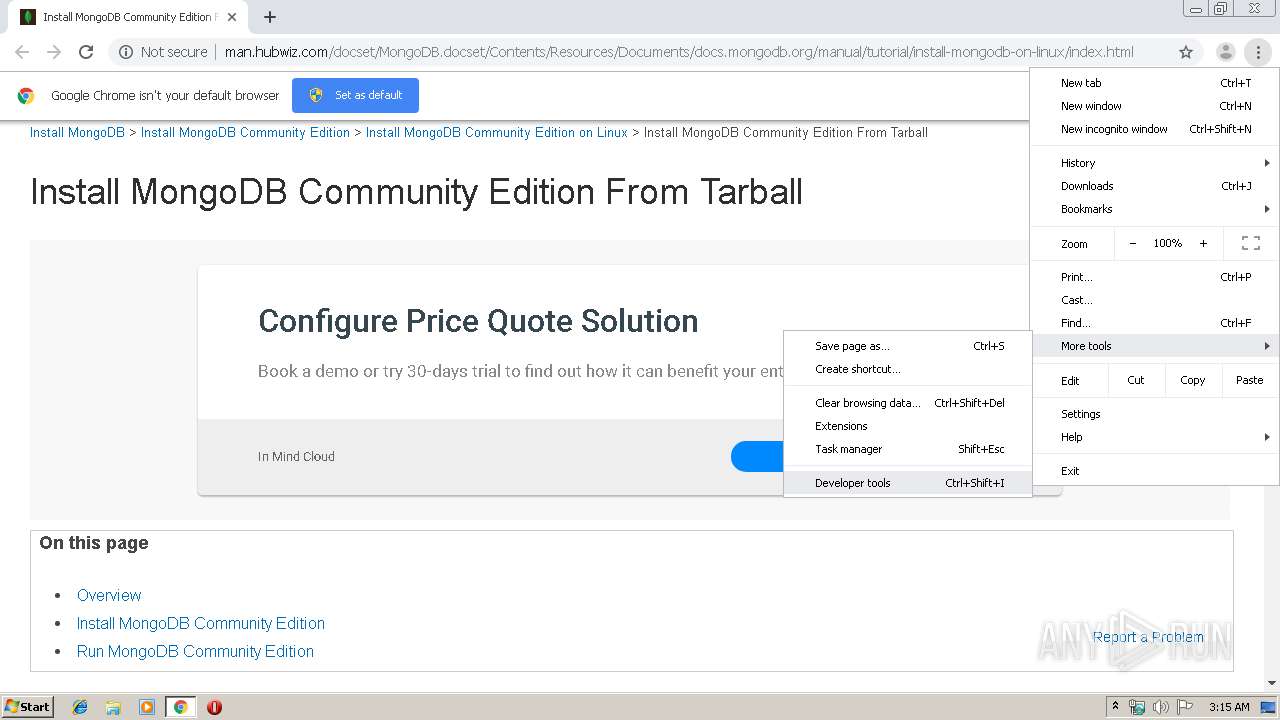Click the taskbar clock showing 3:15 AM
The image size is (1280, 720).
click(1229, 707)
